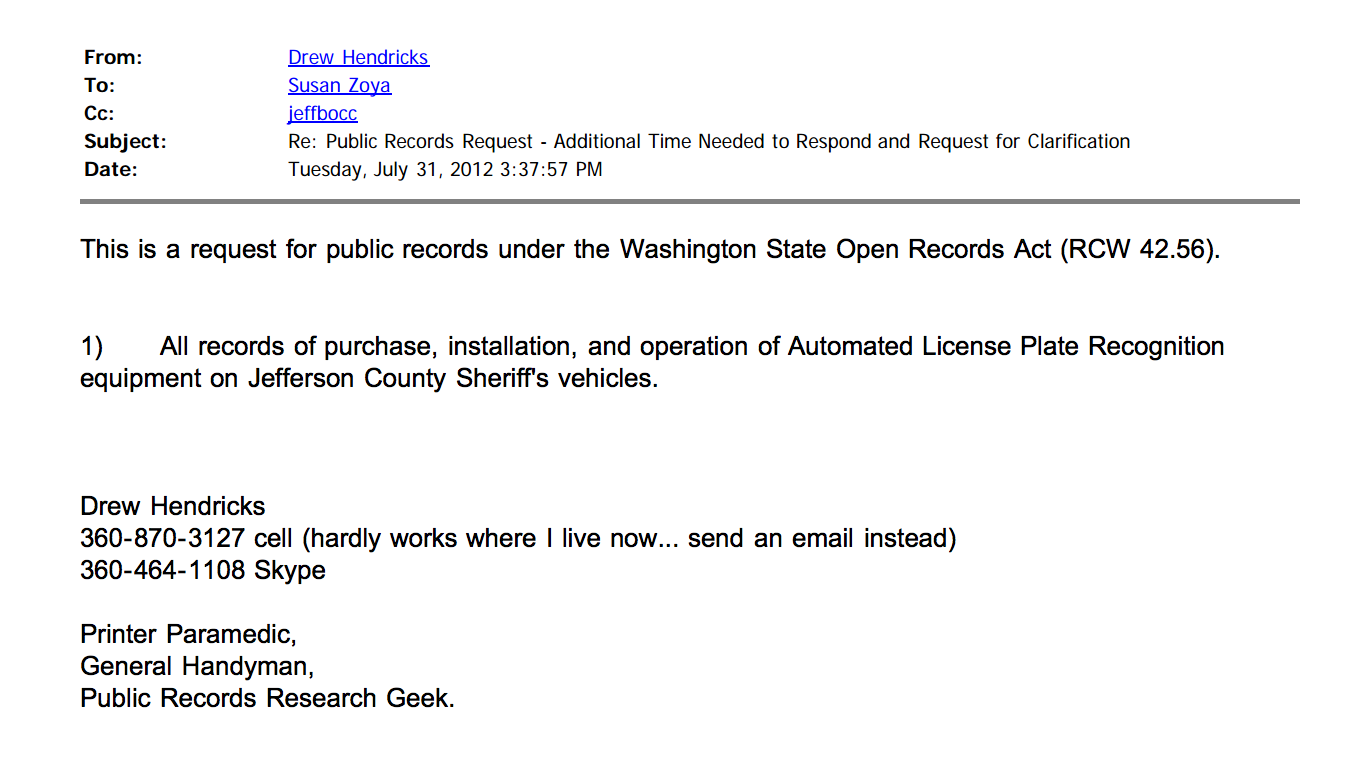
Task: Click the "To:" header label
Action: coord(99,86)
